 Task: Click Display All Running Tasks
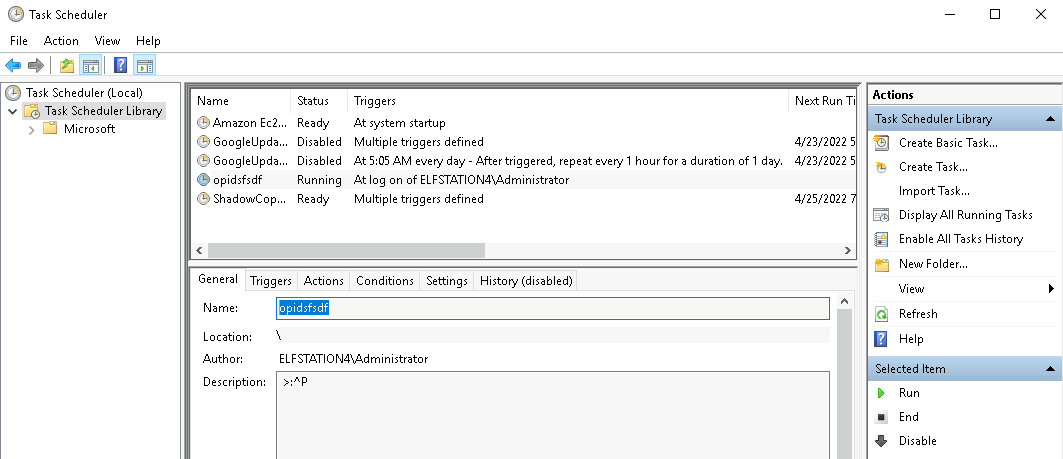[965, 215]
